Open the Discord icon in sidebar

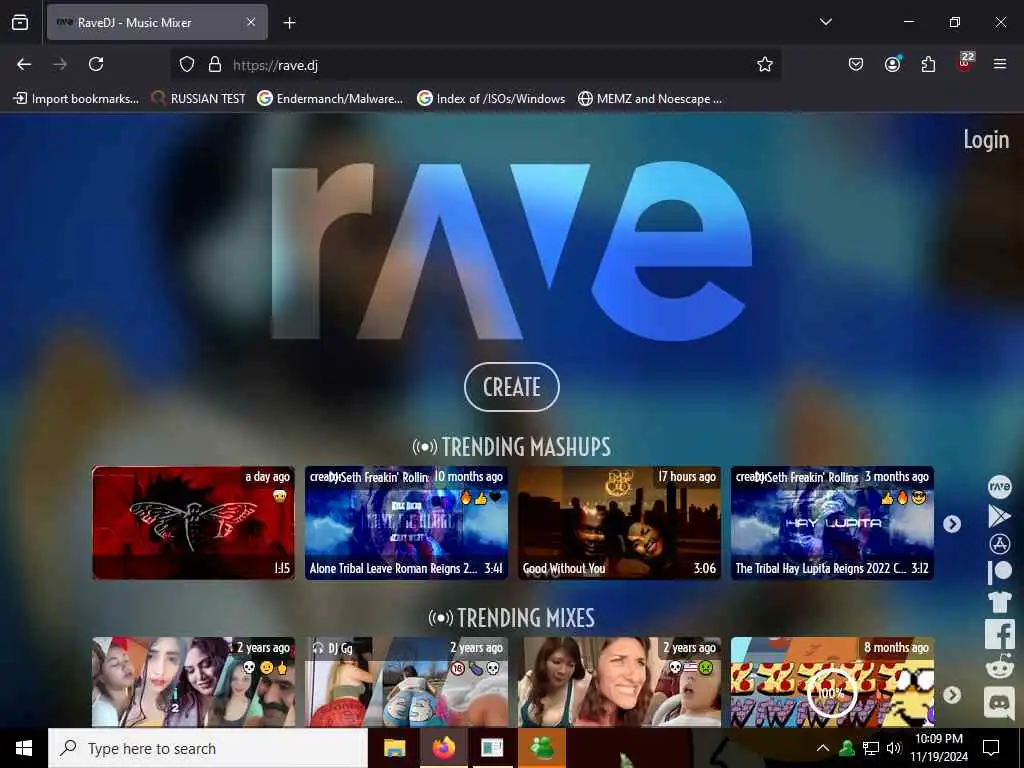(x=999, y=703)
